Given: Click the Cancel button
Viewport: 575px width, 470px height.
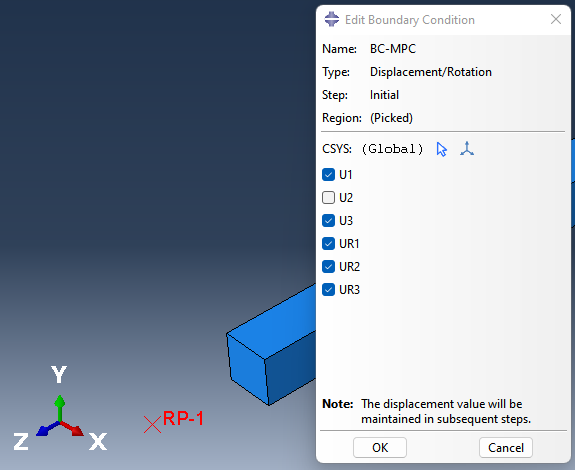Looking at the screenshot, I should [x=506, y=447].
